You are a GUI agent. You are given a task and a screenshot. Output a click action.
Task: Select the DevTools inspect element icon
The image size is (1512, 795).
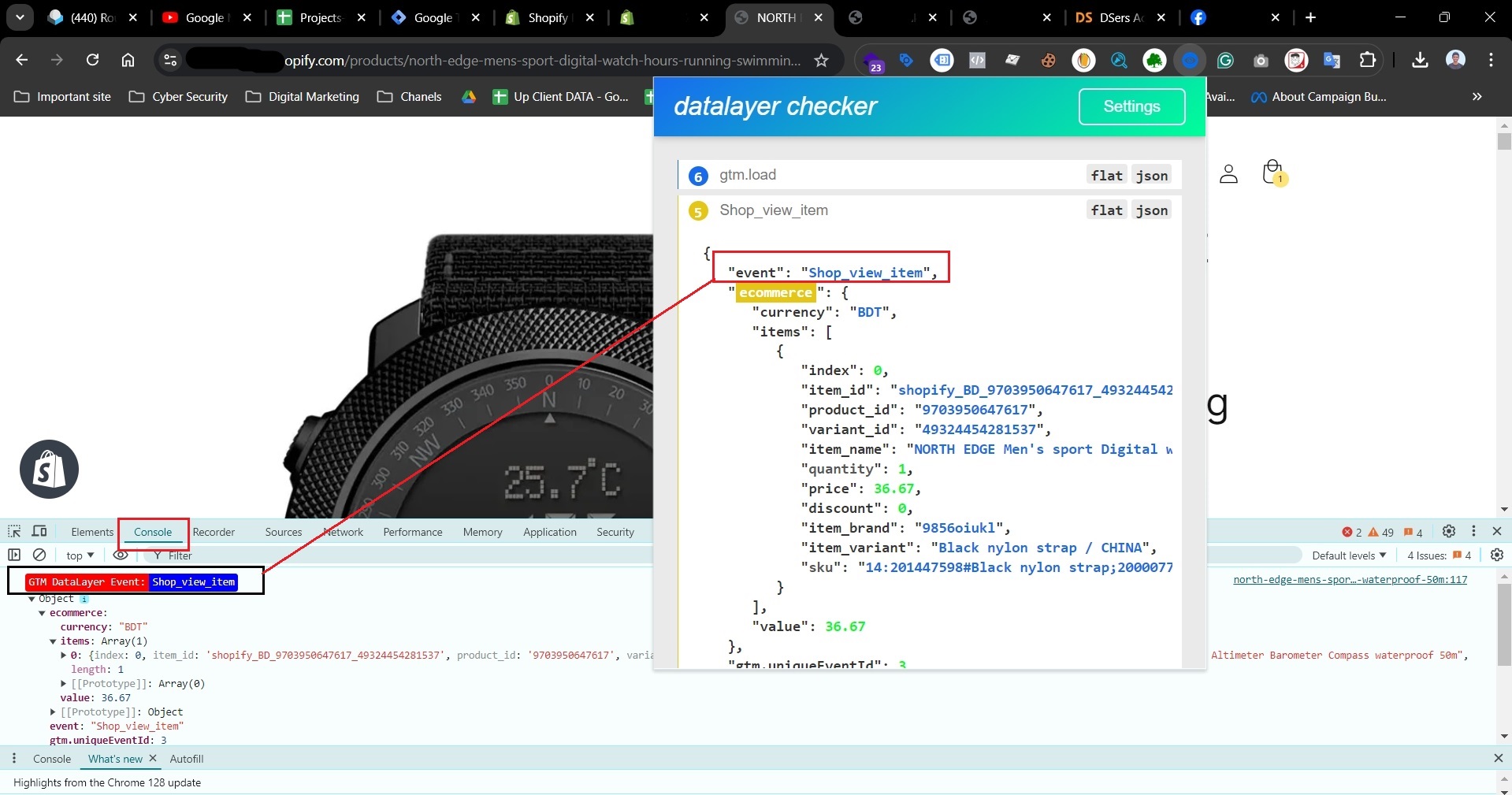tap(14, 531)
